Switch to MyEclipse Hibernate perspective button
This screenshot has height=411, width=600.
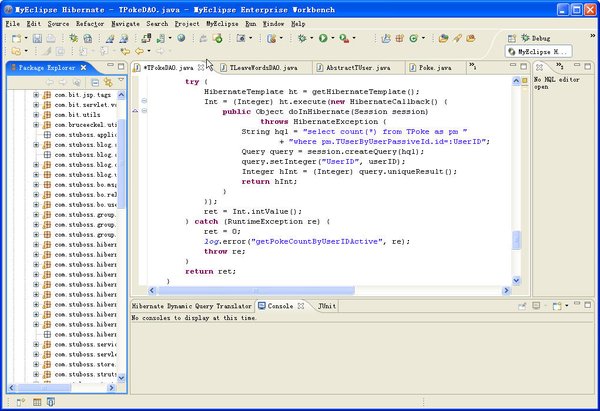coord(538,51)
